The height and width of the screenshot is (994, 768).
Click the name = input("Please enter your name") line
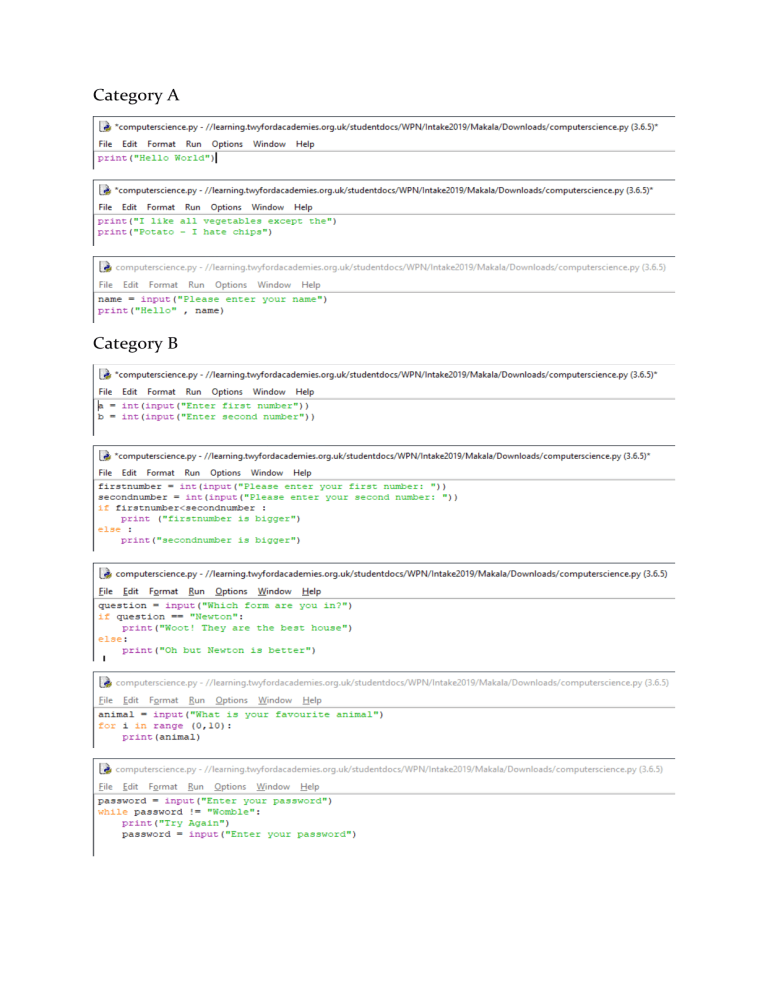(x=212, y=299)
